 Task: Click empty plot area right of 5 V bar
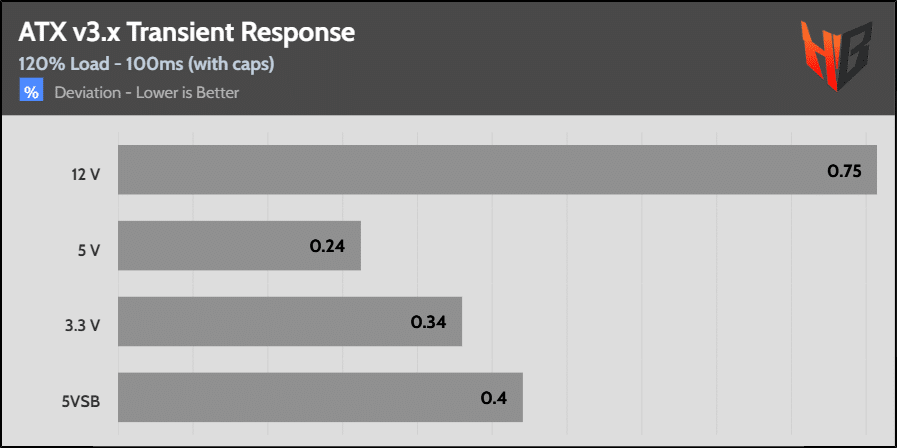pos(618,245)
